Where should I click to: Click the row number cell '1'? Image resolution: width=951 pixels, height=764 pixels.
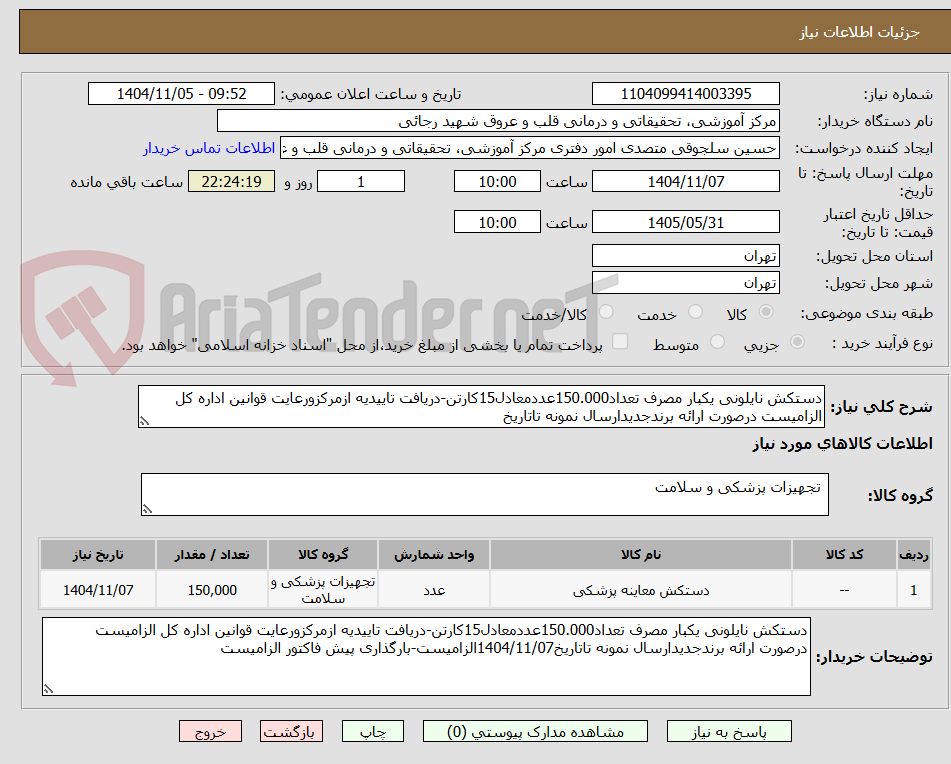[x=914, y=590]
